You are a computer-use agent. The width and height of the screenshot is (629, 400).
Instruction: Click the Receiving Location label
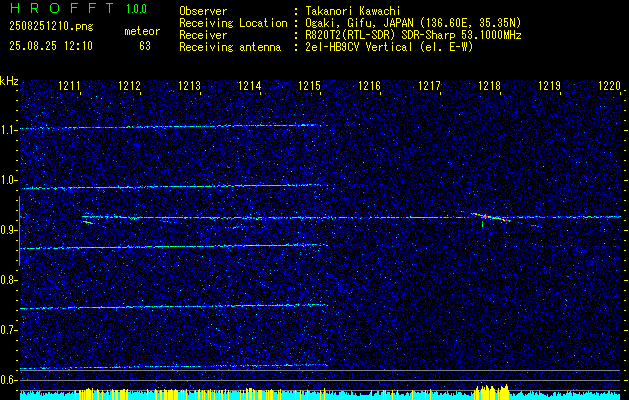tap(233, 23)
